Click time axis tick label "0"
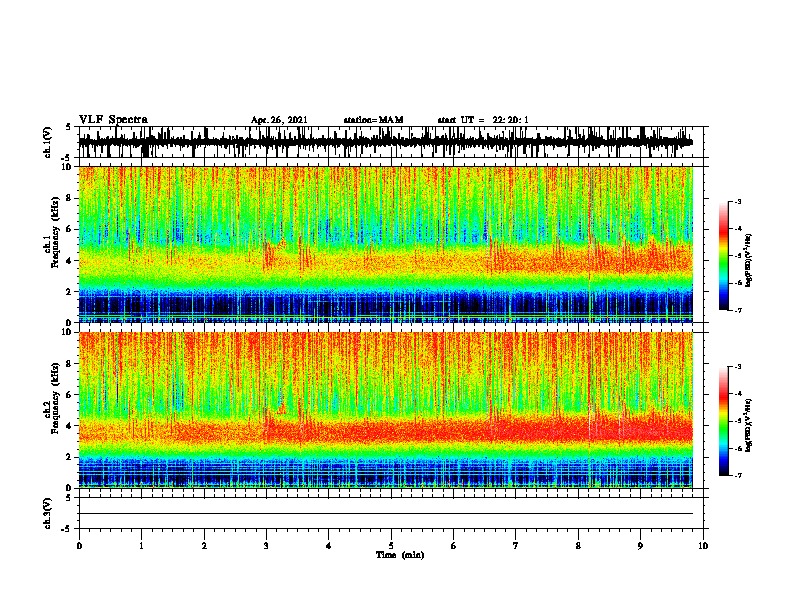This screenshot has height=612, width=792. [79, 545]
